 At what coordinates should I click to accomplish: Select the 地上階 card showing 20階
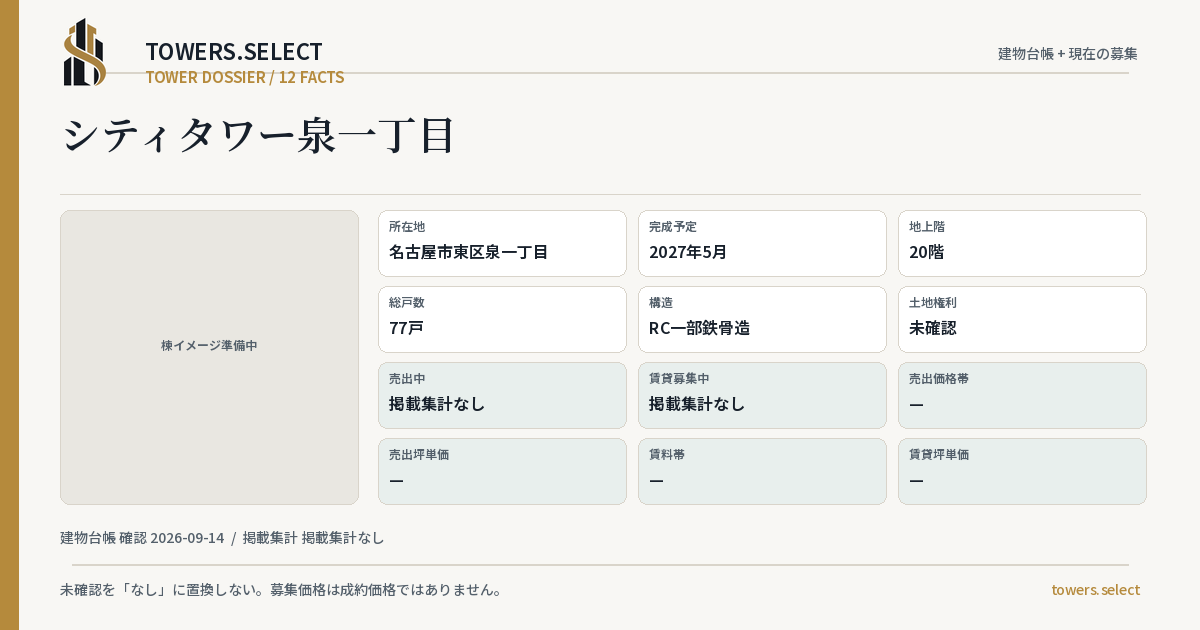point(1022,243)
